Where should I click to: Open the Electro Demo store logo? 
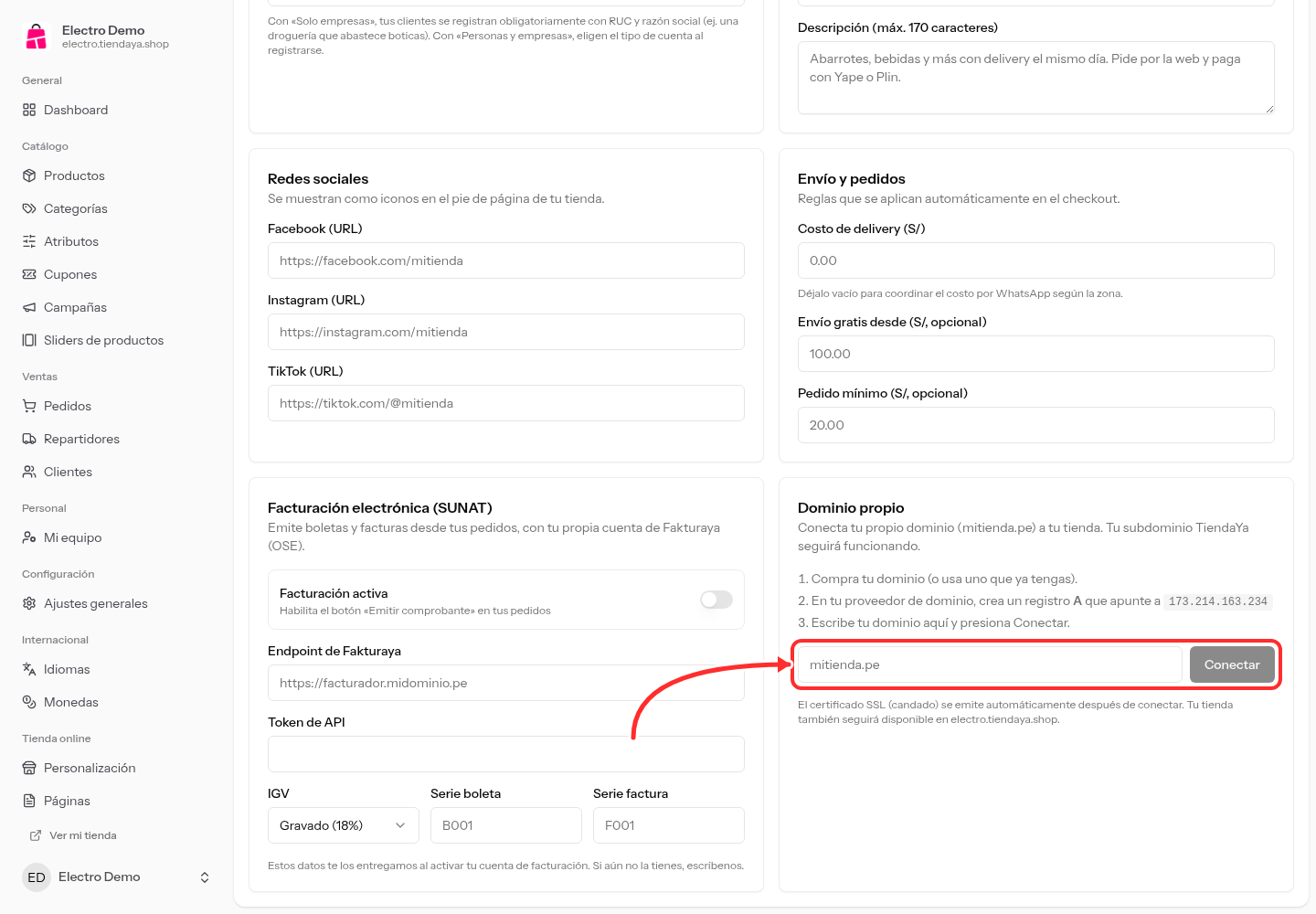[x=37, y=37]
